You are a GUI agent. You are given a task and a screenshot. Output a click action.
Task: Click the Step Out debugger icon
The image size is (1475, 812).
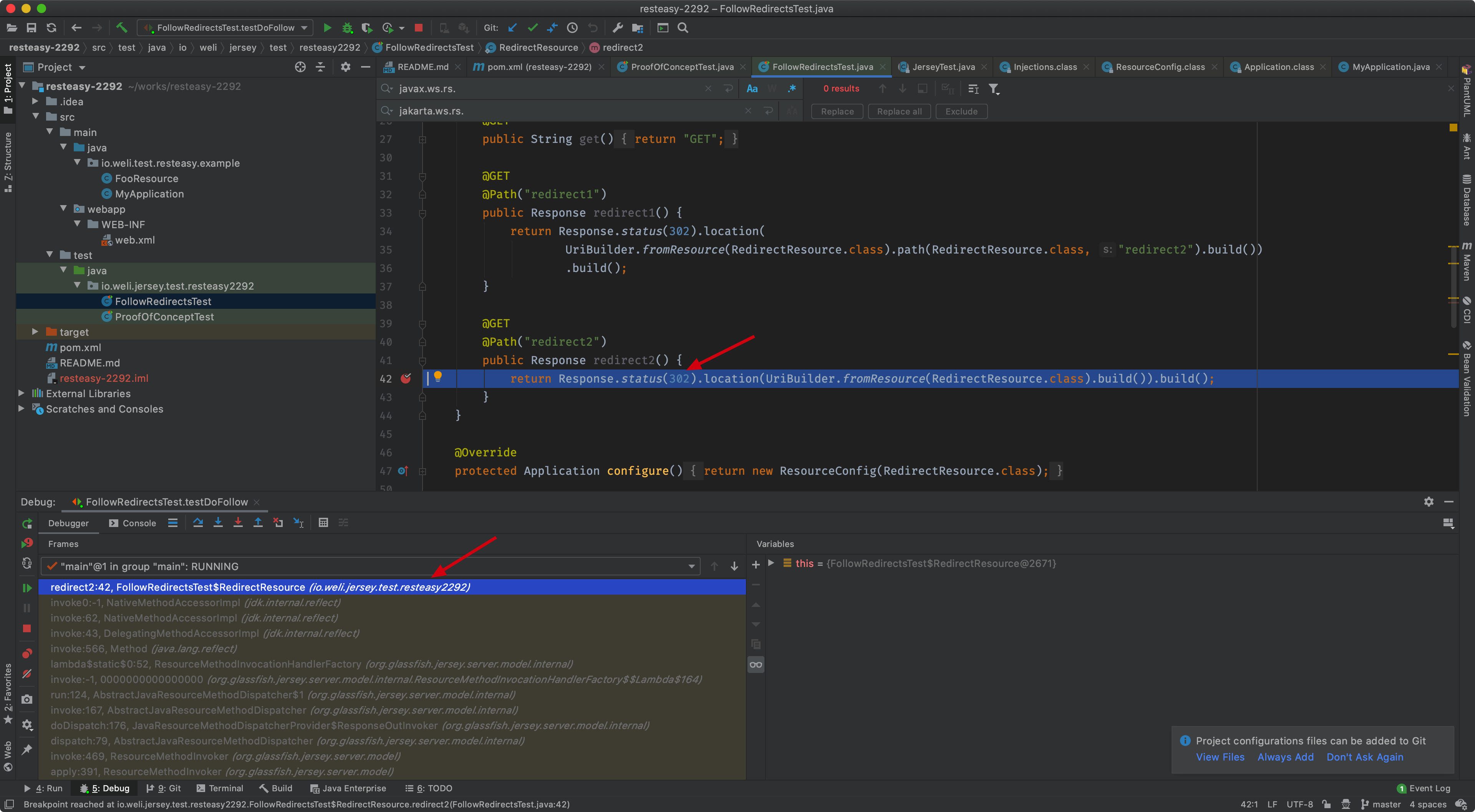(x=258, y=522)
